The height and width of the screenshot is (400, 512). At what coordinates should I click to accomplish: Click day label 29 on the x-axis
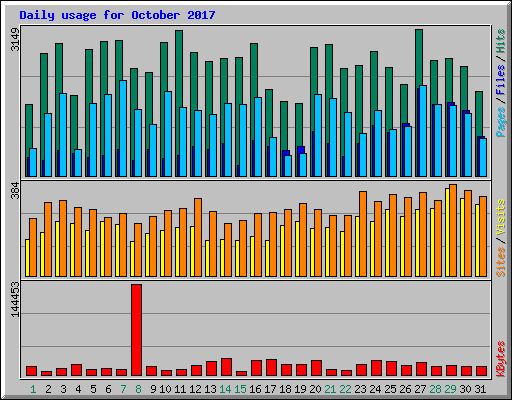[450, 389]
